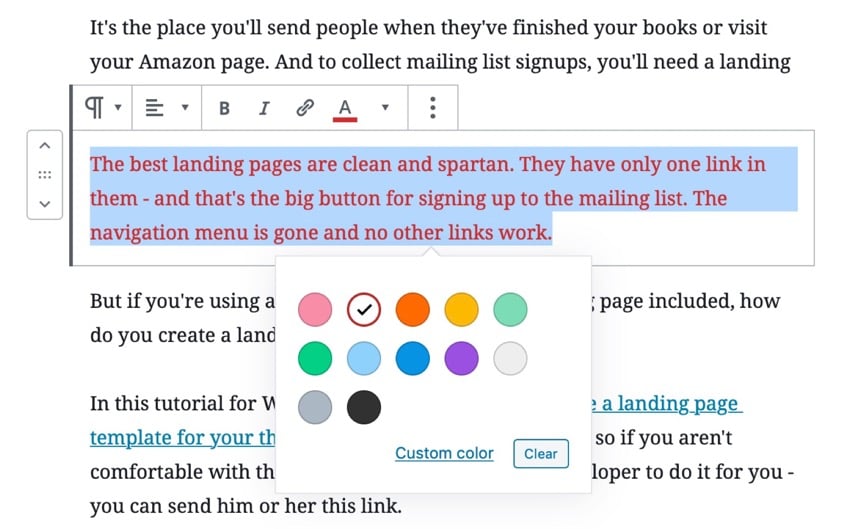Open the block options three-dot menu
The height and width of the screenshot is (529, 850).
click(x=433, y=108)
